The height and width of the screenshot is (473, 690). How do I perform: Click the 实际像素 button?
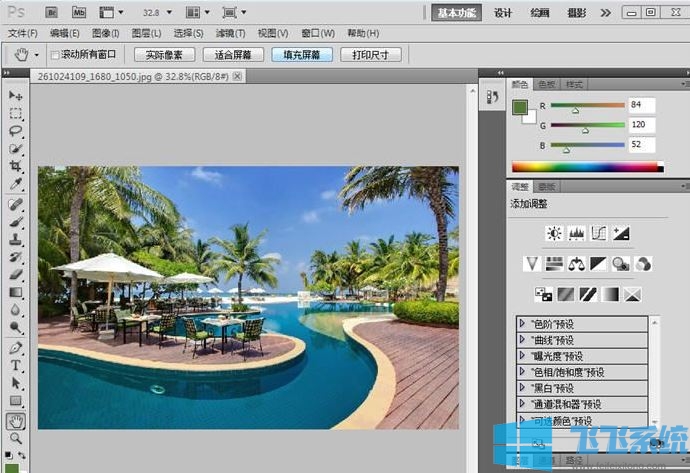[164, 55]
